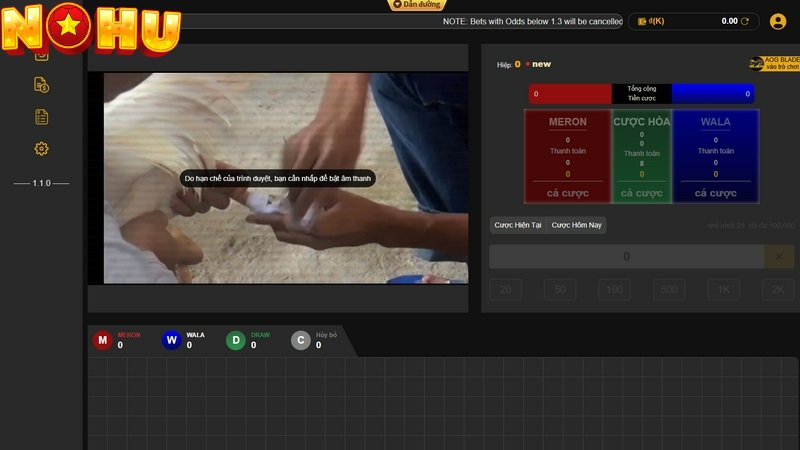Place bet on MERON cá cược
The image size is (800, 450).
[567, 193]
